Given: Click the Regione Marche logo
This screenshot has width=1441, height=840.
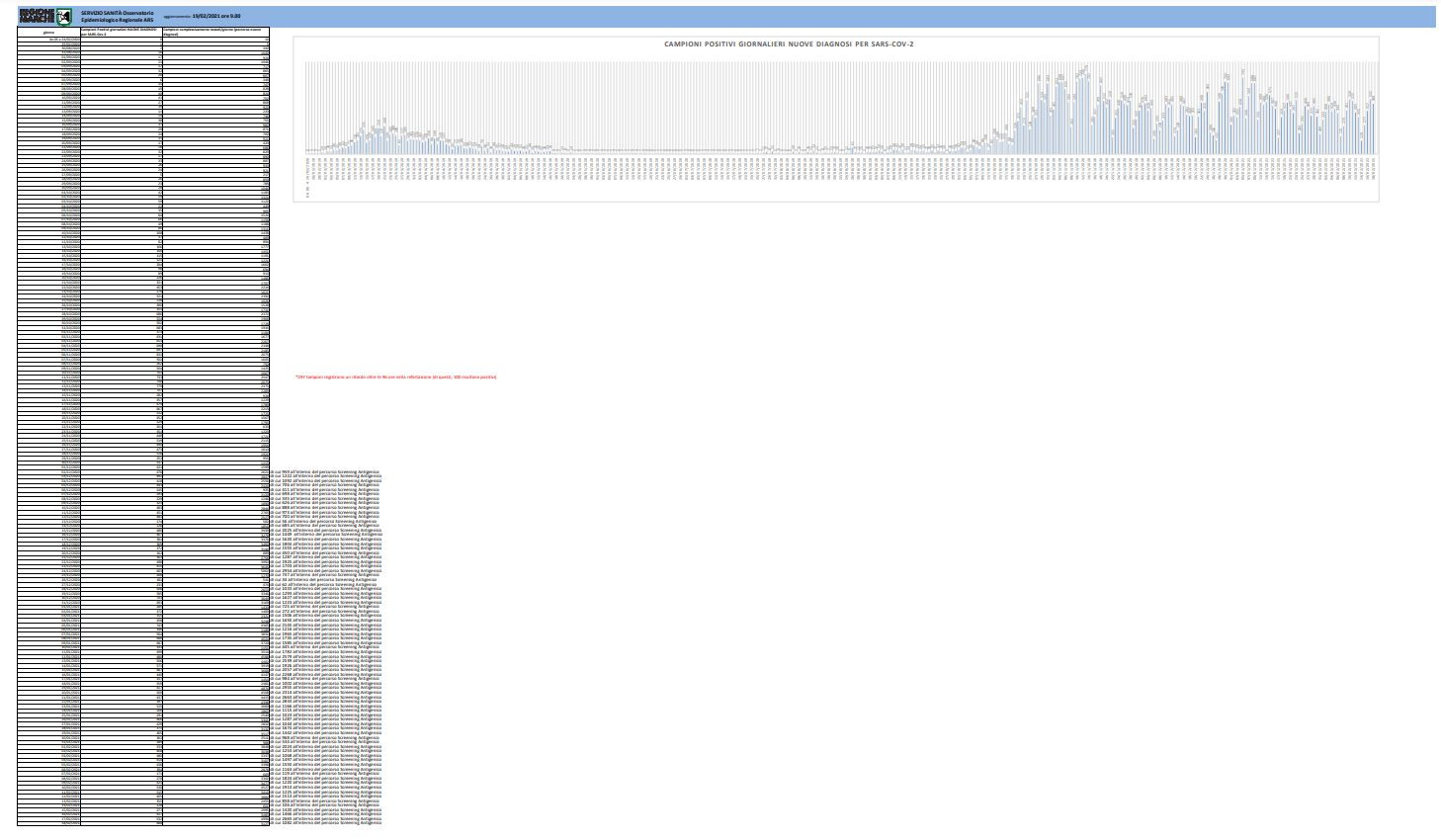Looking at the screenshot, I should (x=45, y=16).
